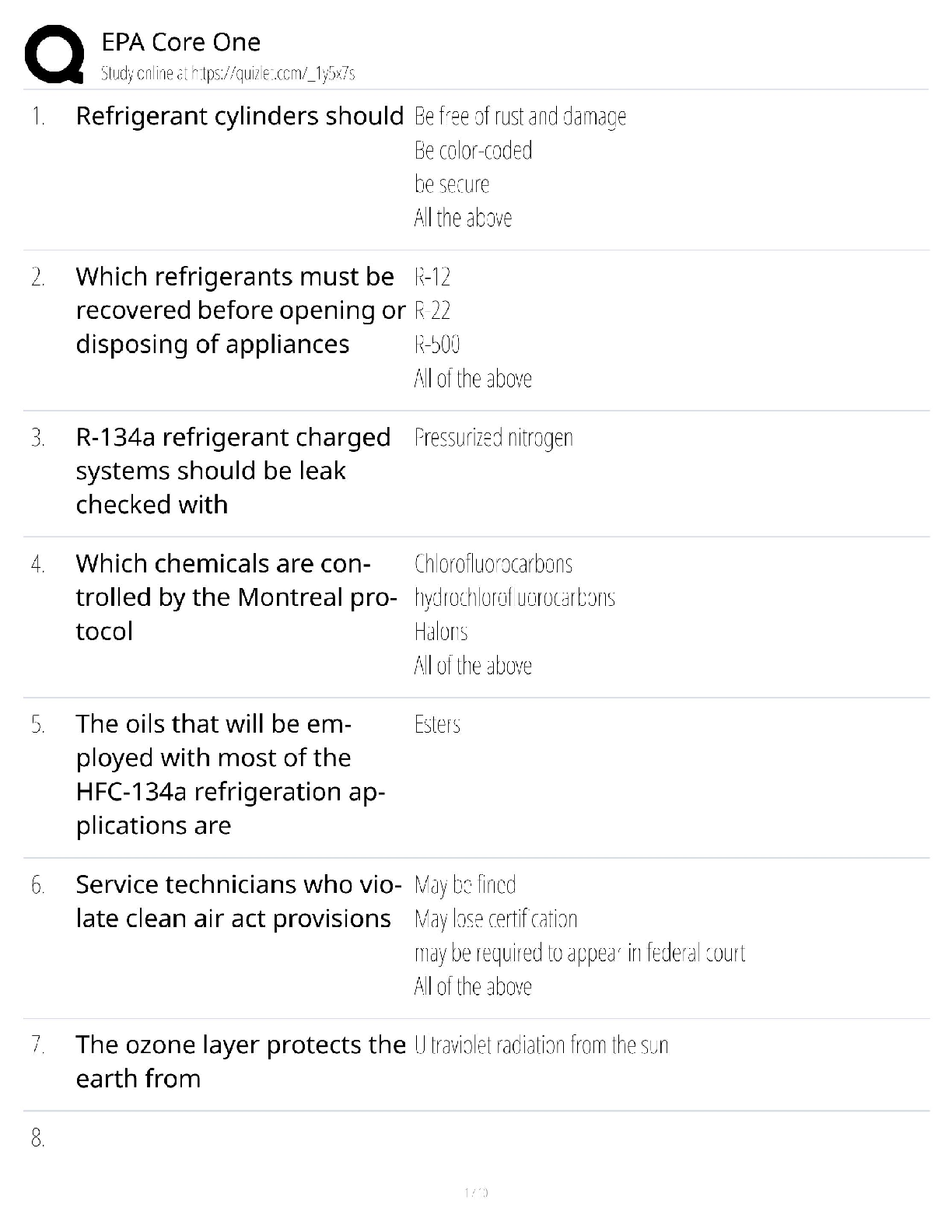This screenshot has width=952, height=1232.
Task: Click question about HFC-134a oils
Action: point(230,775)
